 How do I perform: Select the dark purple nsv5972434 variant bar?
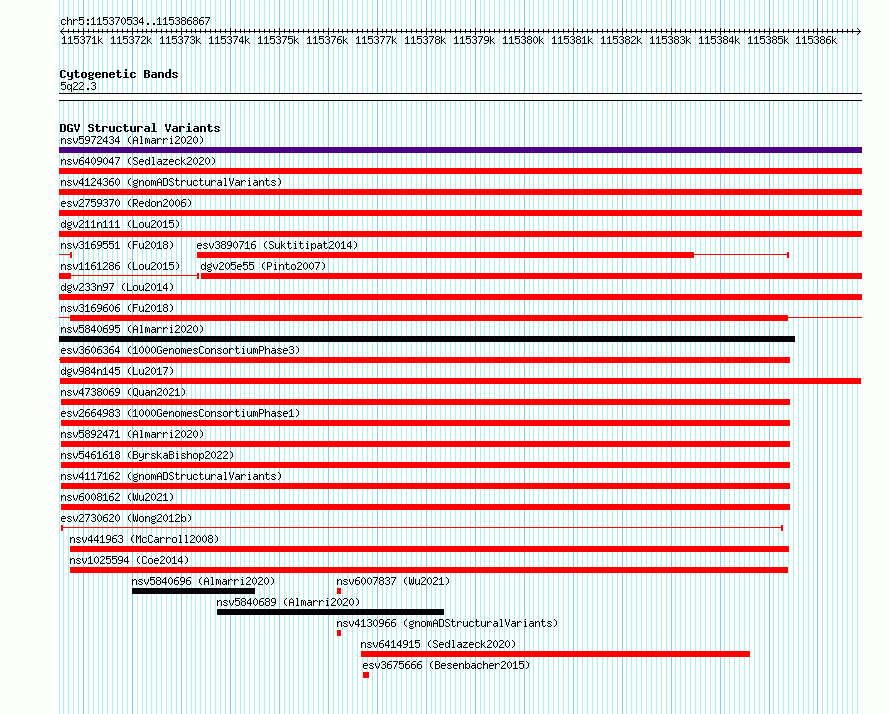click(460, 150)
